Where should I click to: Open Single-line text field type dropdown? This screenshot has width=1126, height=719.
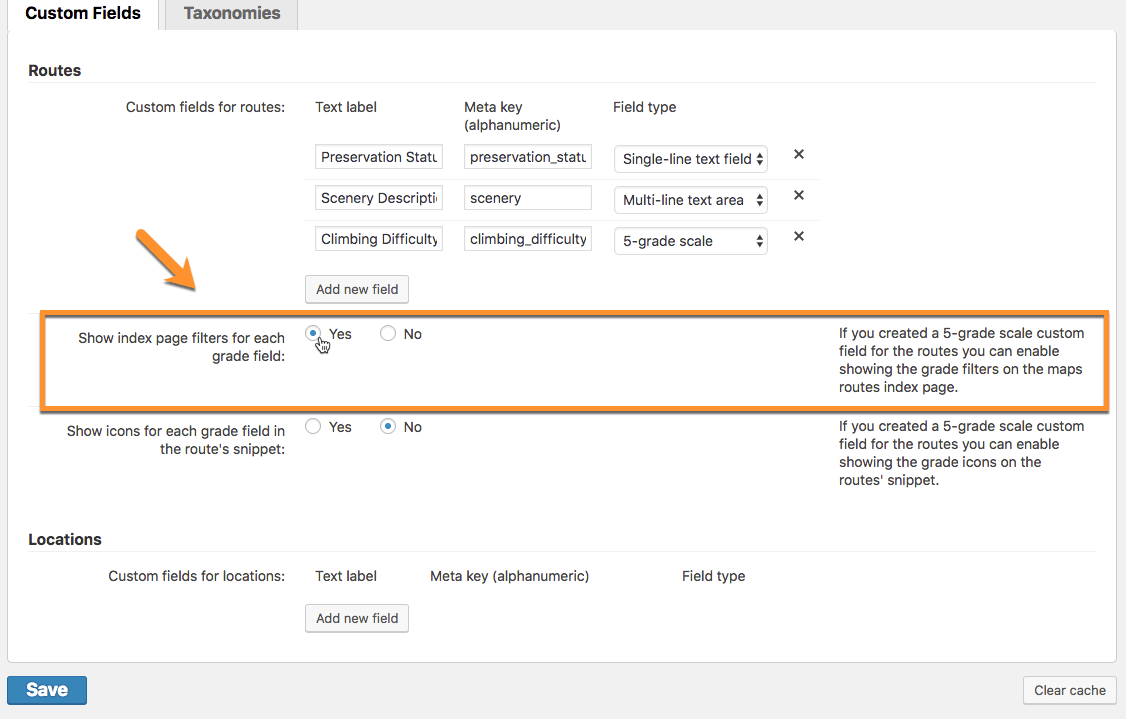[x=690, y=158]
